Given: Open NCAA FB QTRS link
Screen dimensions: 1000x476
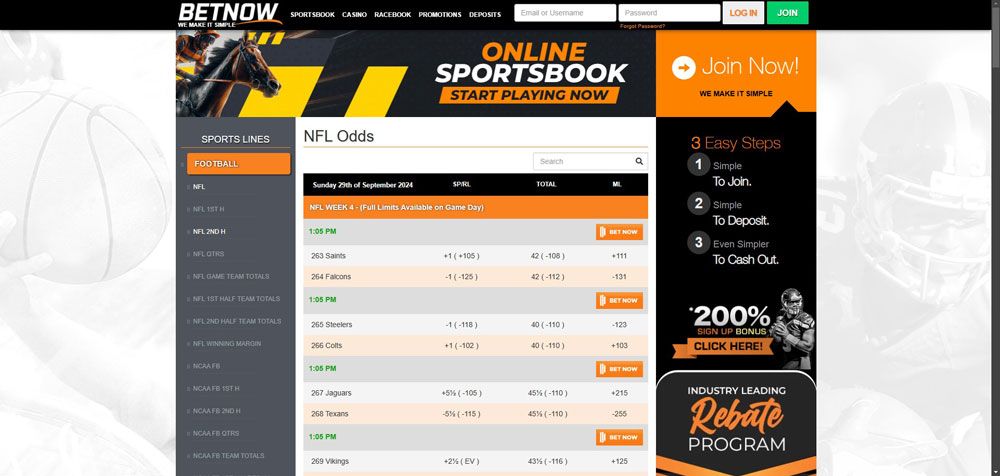Looking at the screenshot, I should 216,433.
